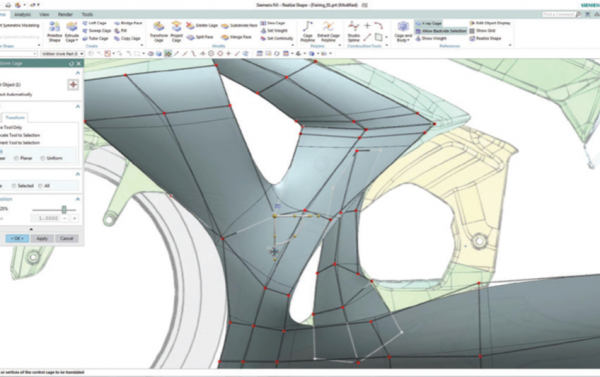Select the Primitive Shape tool
The width and height of the screenshot is (600, 377).
(54, 31)
